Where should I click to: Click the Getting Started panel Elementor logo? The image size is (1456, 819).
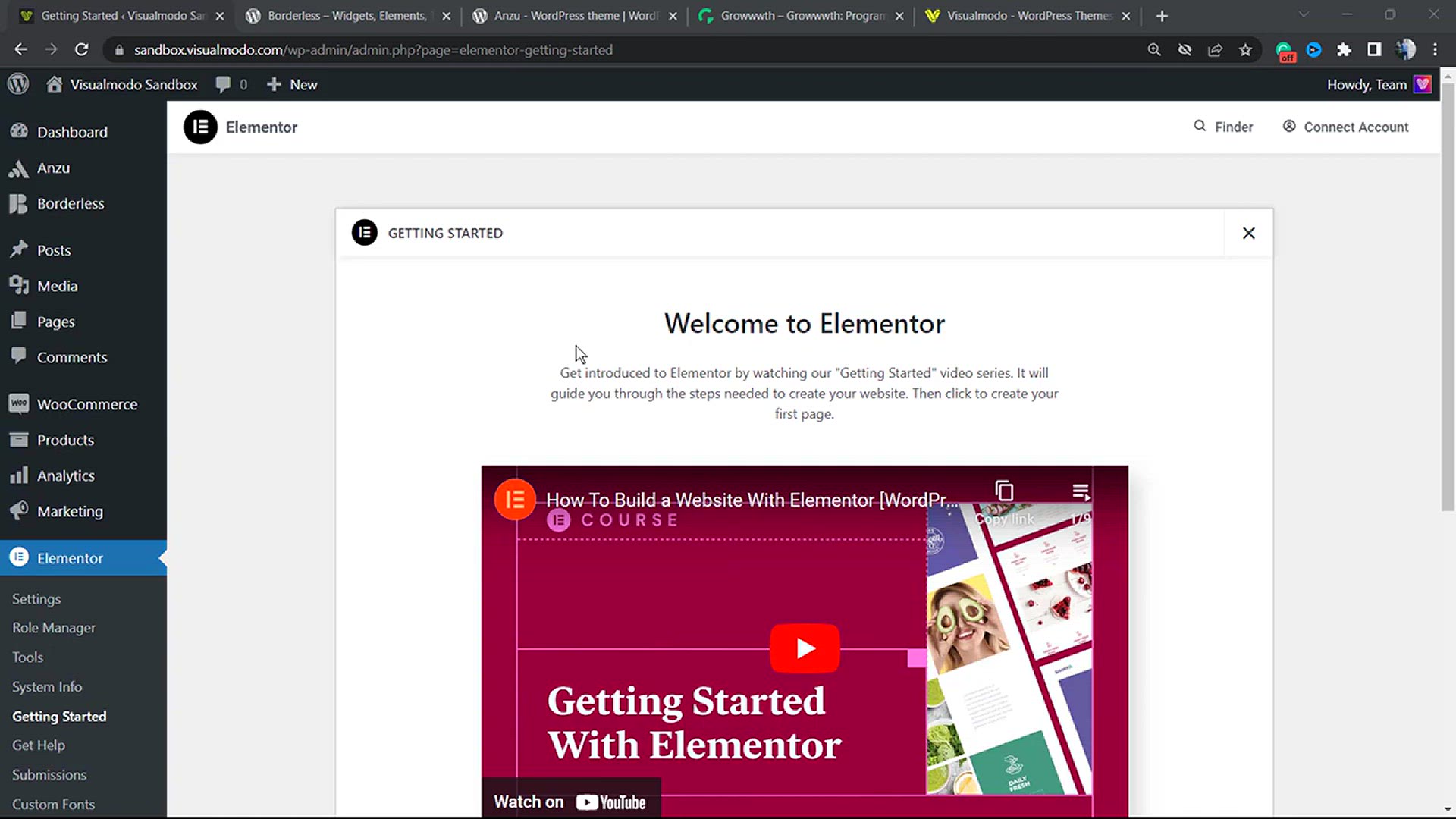point(365,233)
